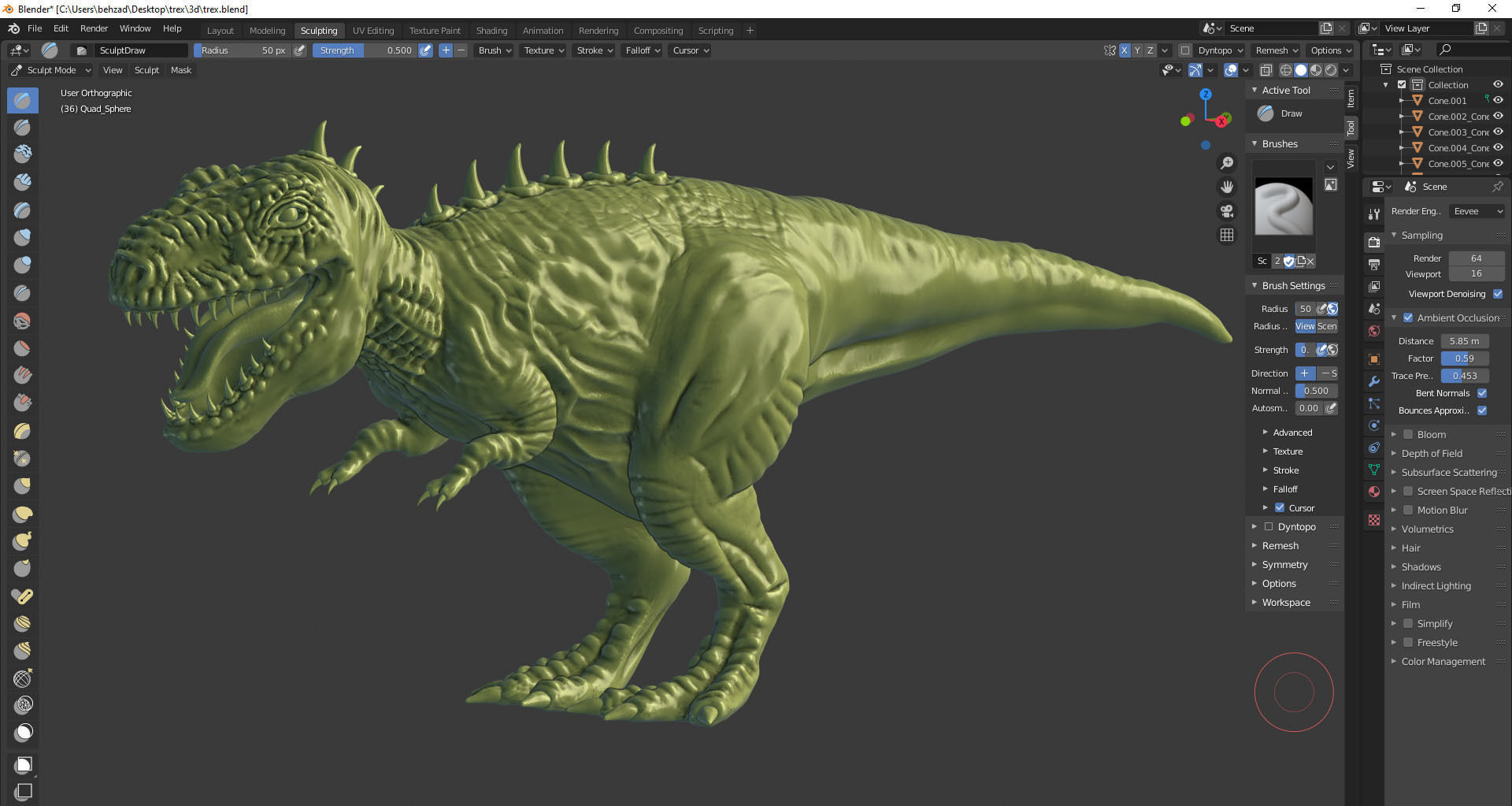1512x806 pixels.
Task: Toggle X-ray display in viewport header
Action: (1266, 70)
